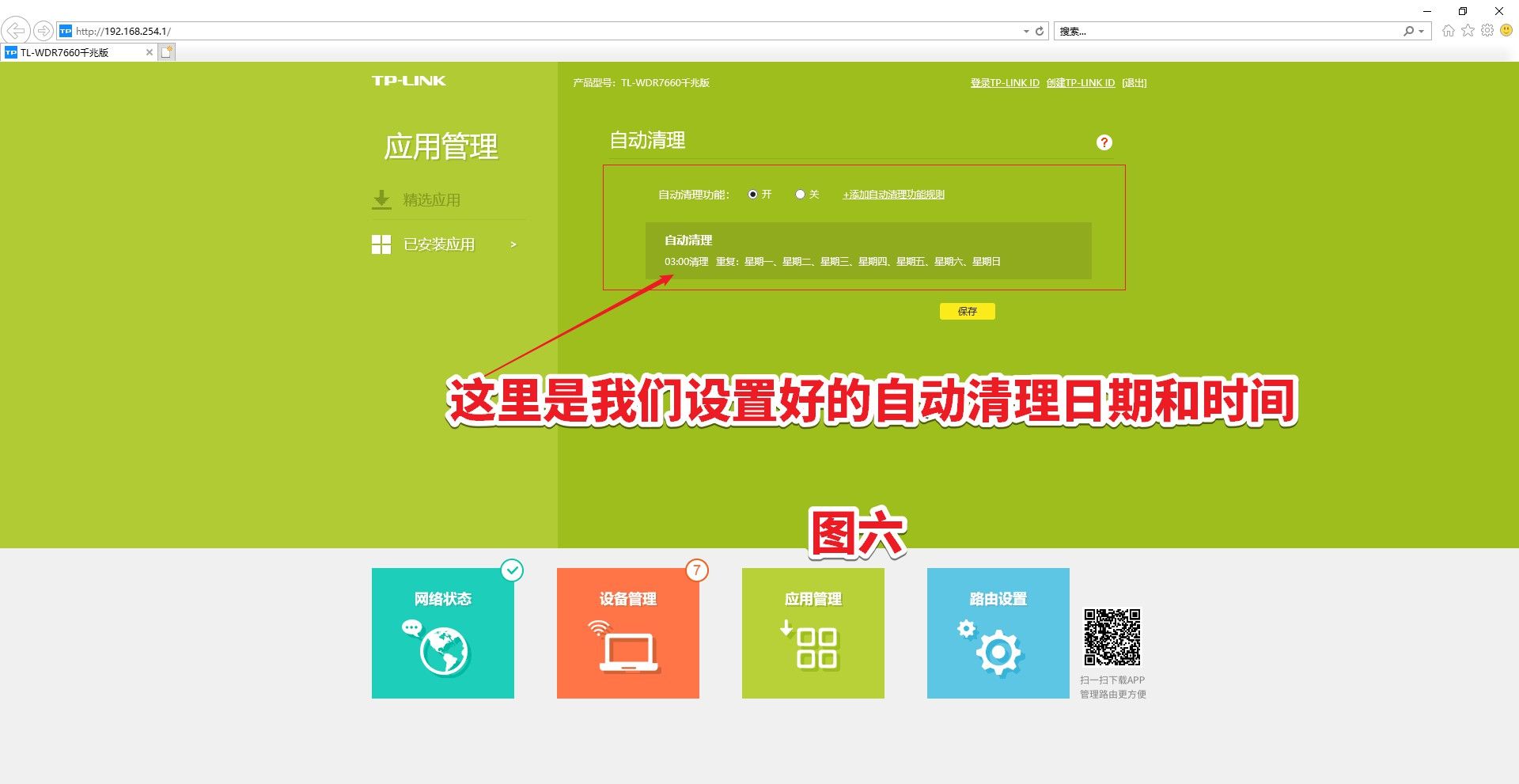This screenshot has width=1519, height=784.
Task: Click the yellow 保存 button
Action: pos(967,311)
